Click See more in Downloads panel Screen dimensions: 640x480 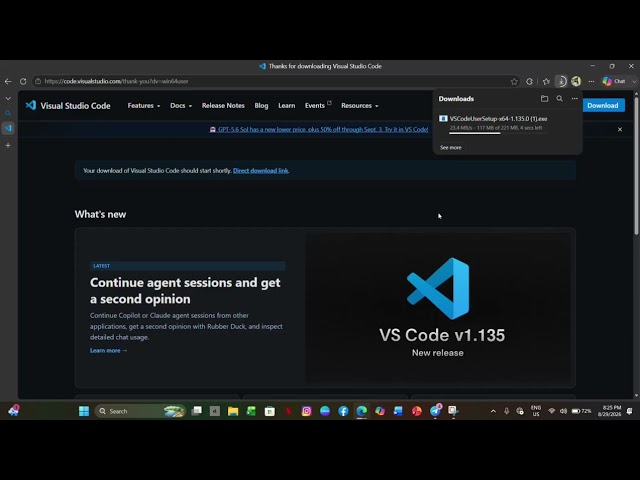pos(451,147)
